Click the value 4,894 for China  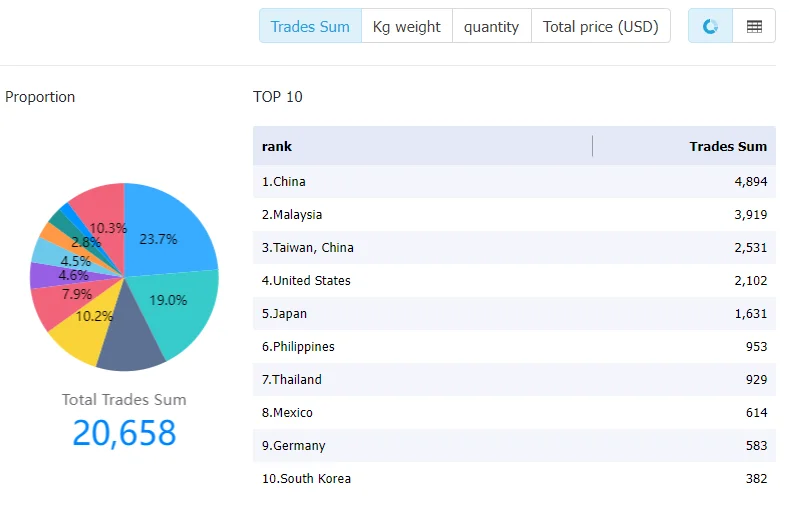point(751,182)
